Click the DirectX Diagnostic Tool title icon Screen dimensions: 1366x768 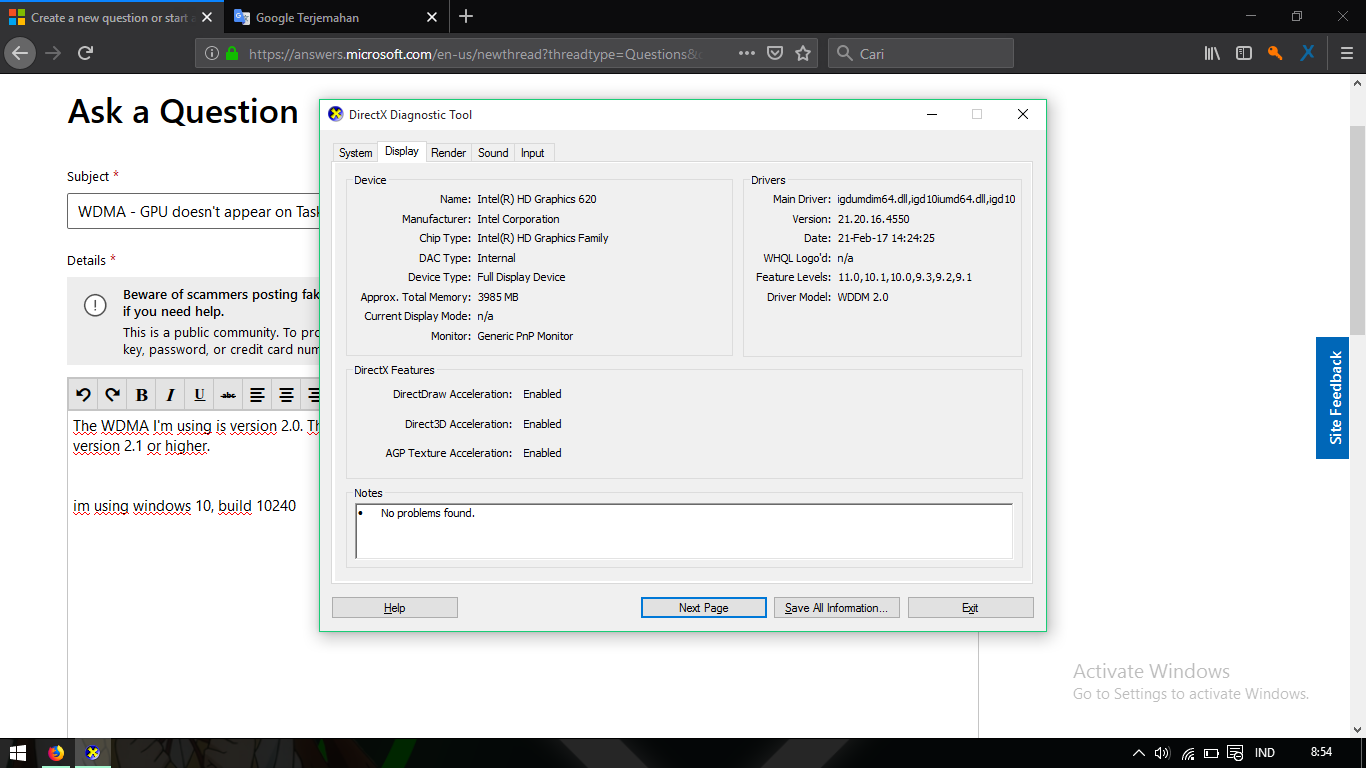click(x=336, y=114)
